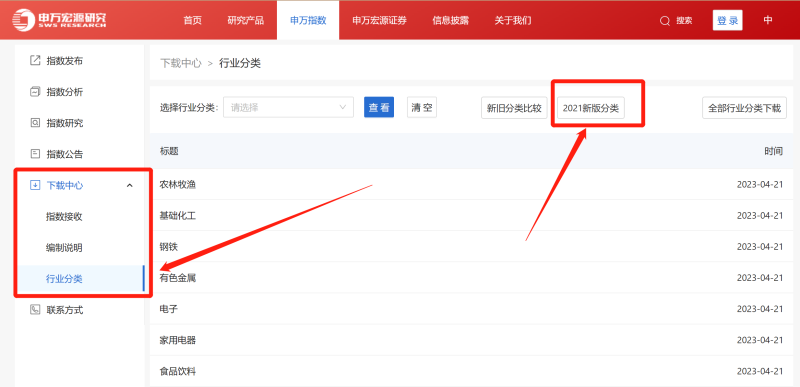This screenshot has height=387, width=800.
Task: Click the 新旧分类比较 button
Action: point(514,108)
